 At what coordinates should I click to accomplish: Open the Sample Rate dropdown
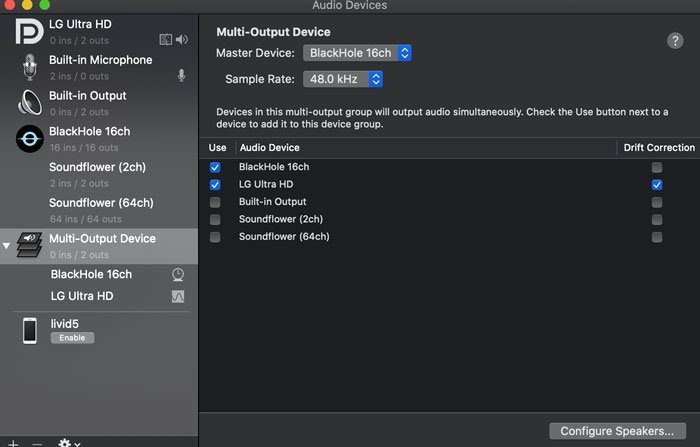[x=343, y=79]
